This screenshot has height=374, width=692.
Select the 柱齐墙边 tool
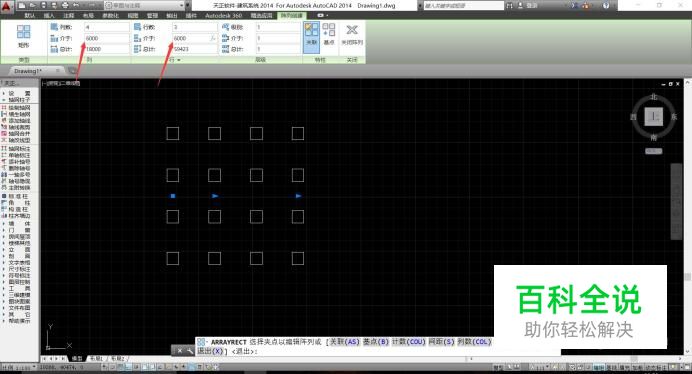point(16,215)
